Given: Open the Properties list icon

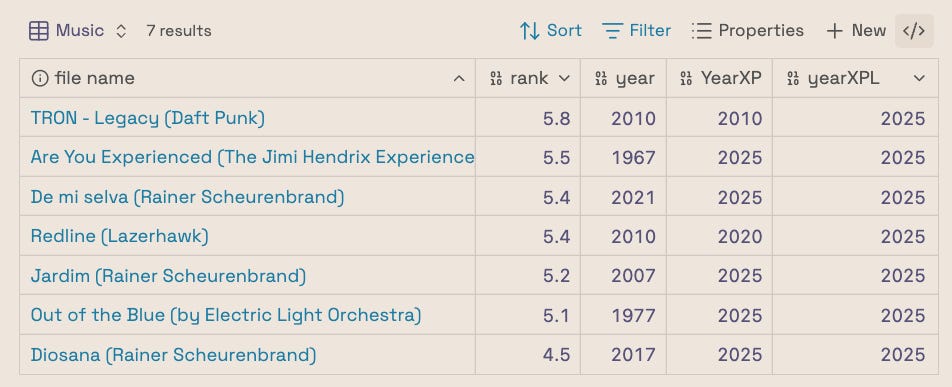Looking at the screenshot, I should pos(701,31).
